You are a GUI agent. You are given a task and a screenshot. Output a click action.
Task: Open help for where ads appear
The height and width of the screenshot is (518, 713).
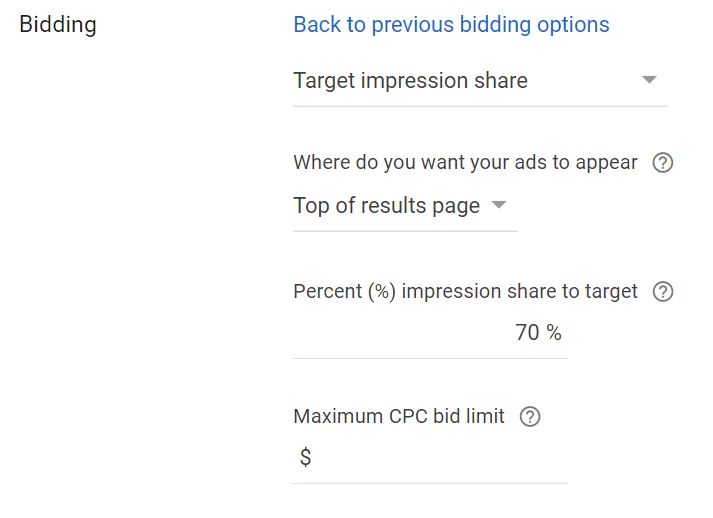(662, 163)
